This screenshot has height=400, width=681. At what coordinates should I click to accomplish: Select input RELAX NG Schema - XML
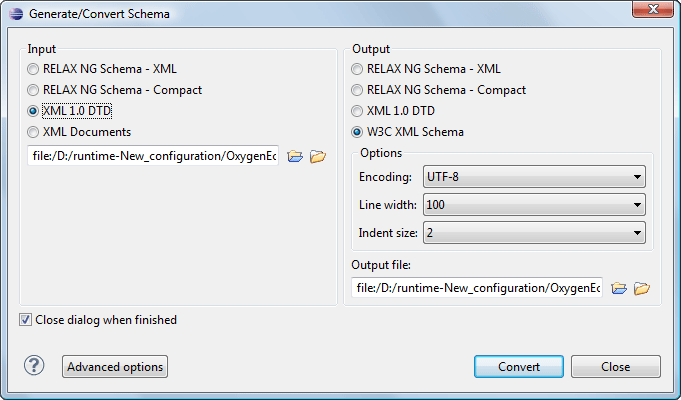pos(35,69)
